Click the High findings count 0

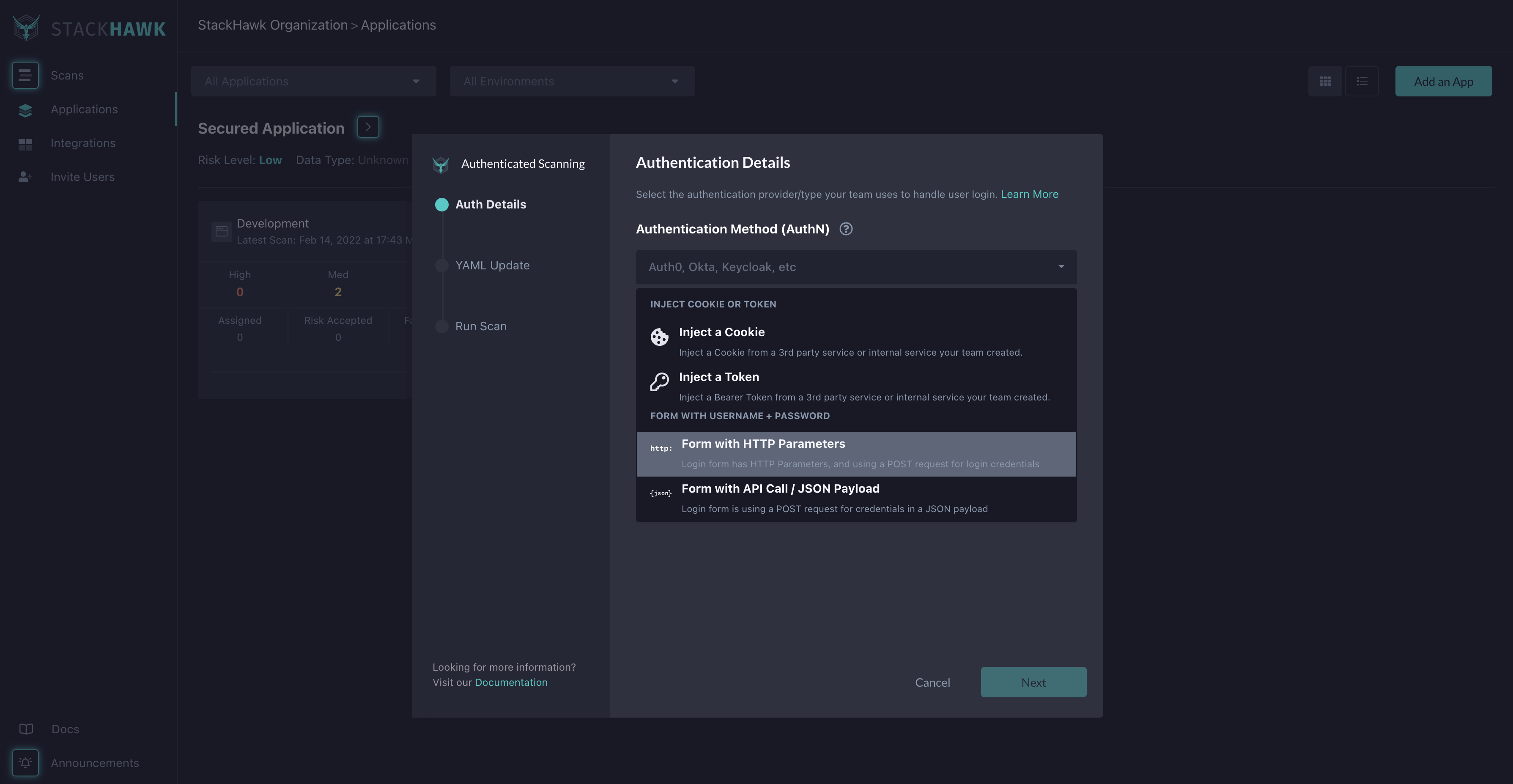click(x=240, y=292)
